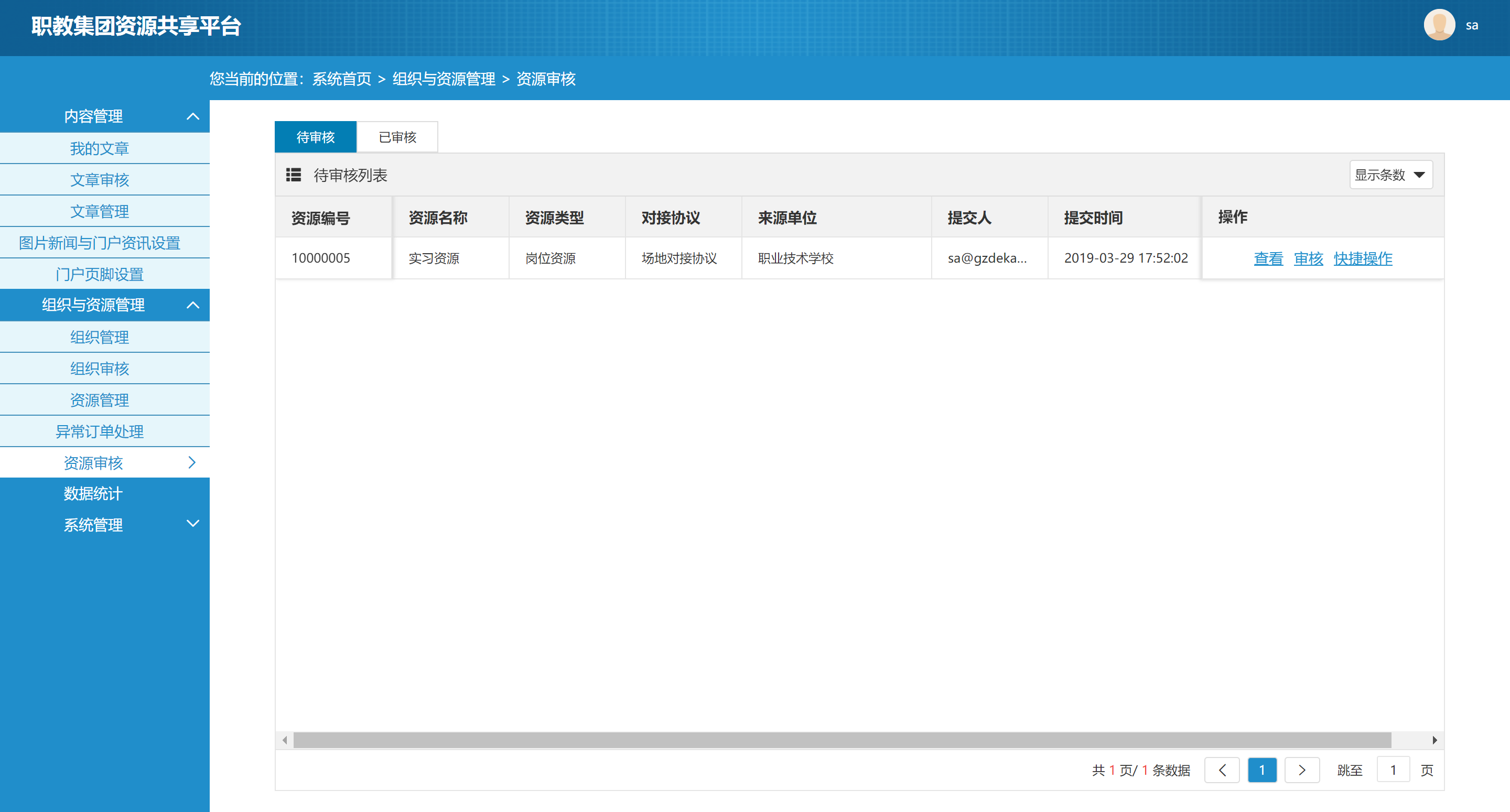
Task: Go to previous page arrow
Action: pyautogui.click(x=1222, y=770)
